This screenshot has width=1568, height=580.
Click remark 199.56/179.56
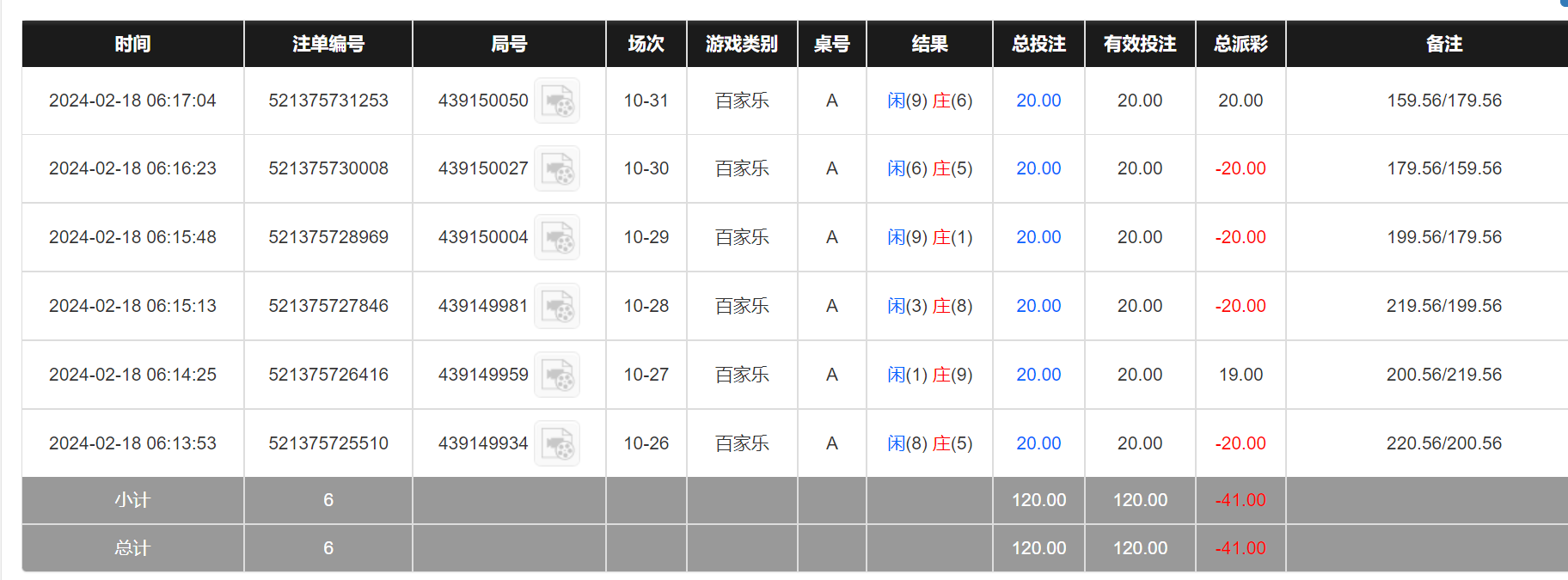point(1444,237)
